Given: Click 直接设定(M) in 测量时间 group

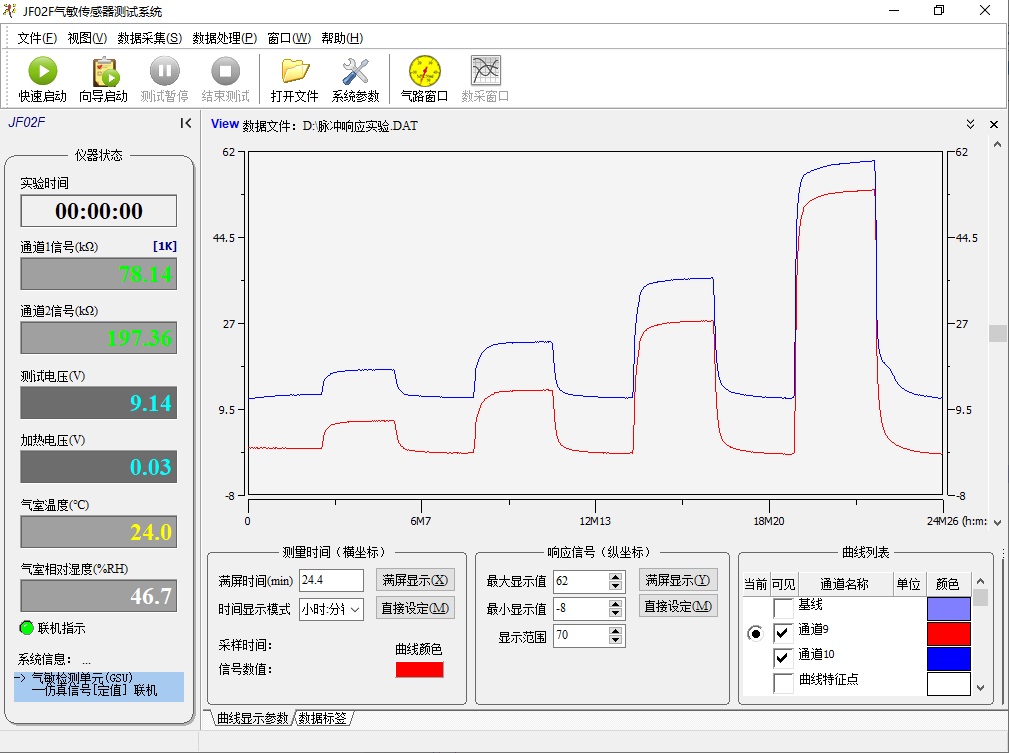Looking at the screenshot, I should click(x=415, y=608).
